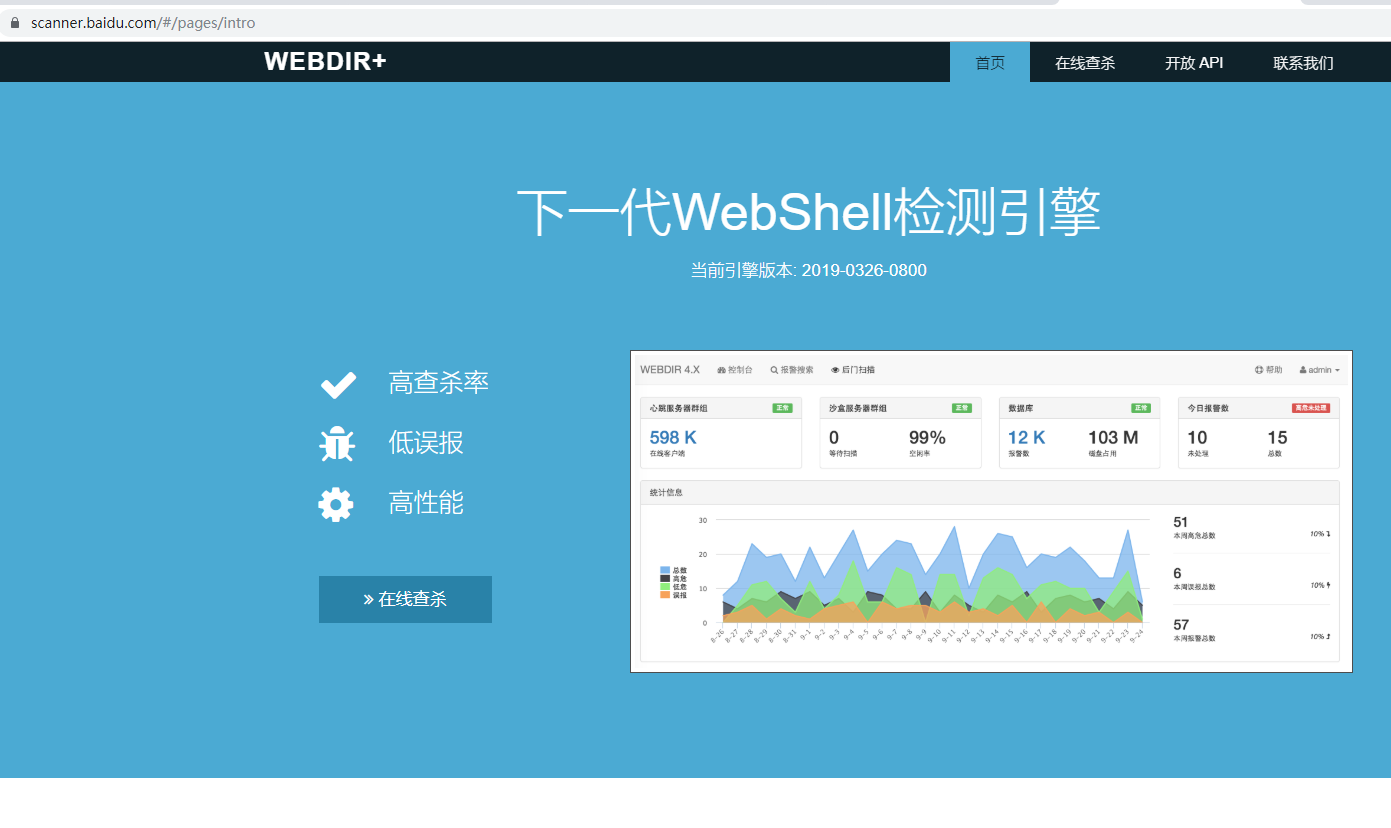Image resolution: width=1391 pixels, height=828 pixels.
Task: Click the 103 M disk usage value
Action: pyautogui.click(x=1113, y=437)
